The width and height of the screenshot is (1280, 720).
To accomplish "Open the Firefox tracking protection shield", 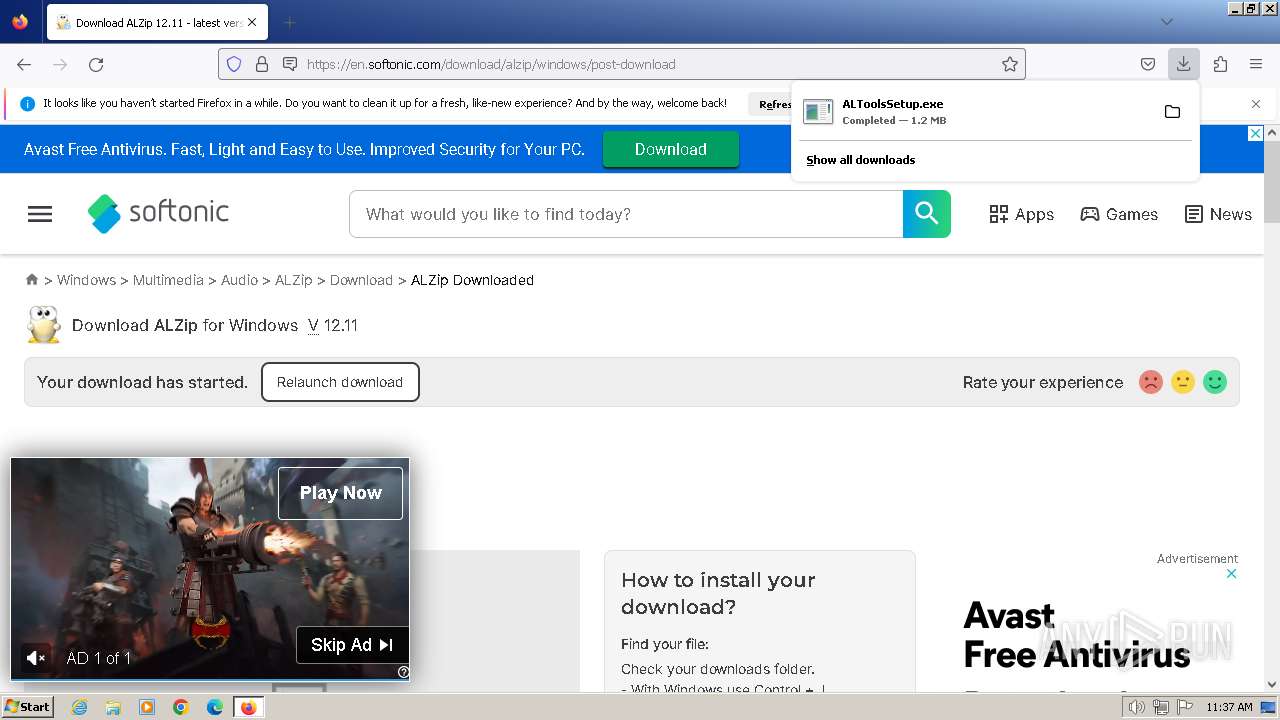I will pos(234,64).
